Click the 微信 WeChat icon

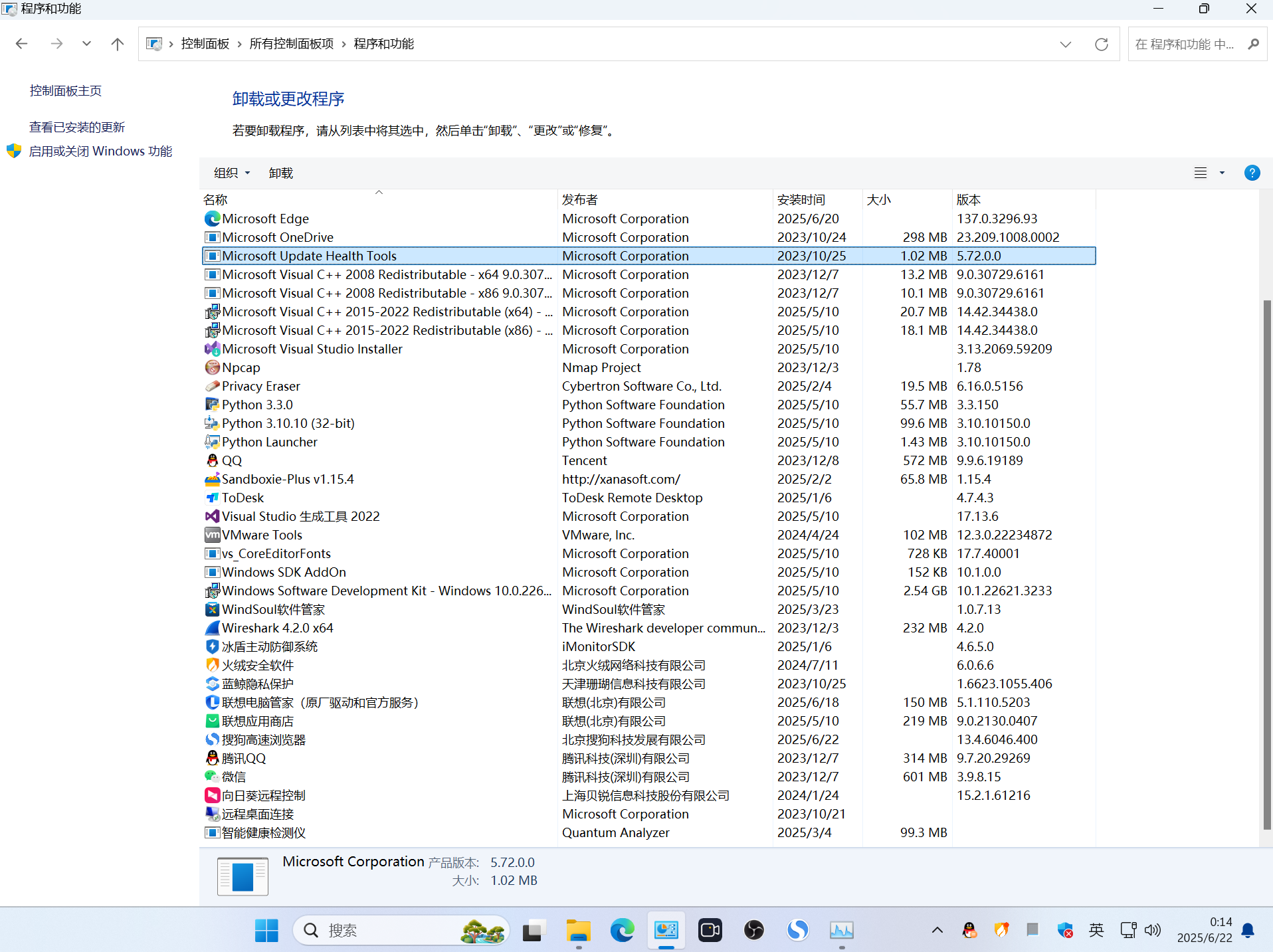click(212, 777)
